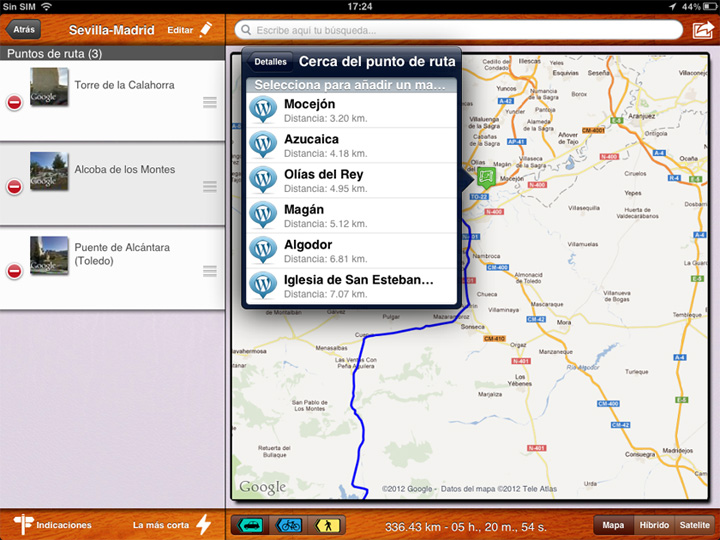Open La más corta route option
Viewport: 720px width, 540px height.
[172, 525]
